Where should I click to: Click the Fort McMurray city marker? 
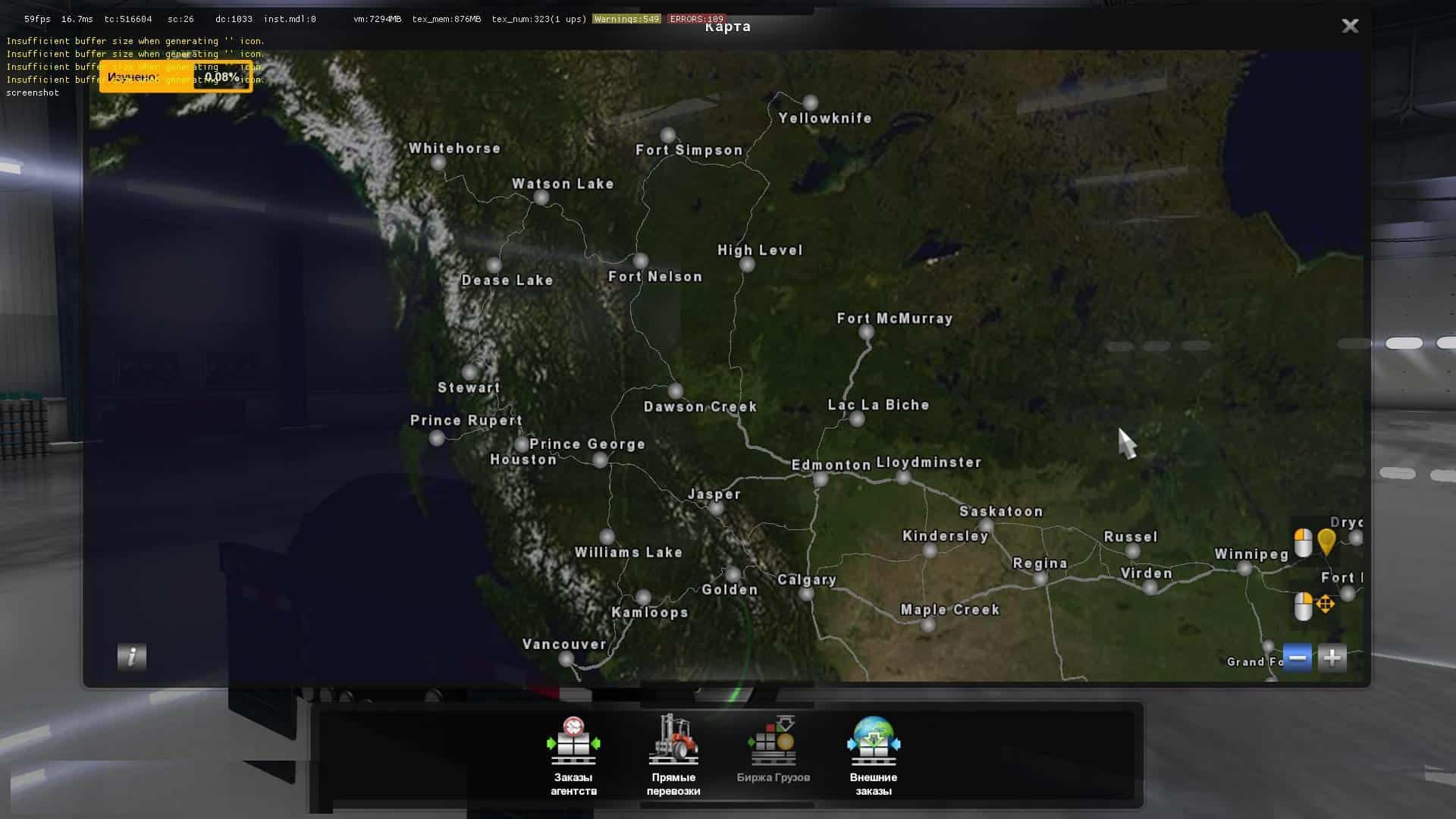point(866,332)
